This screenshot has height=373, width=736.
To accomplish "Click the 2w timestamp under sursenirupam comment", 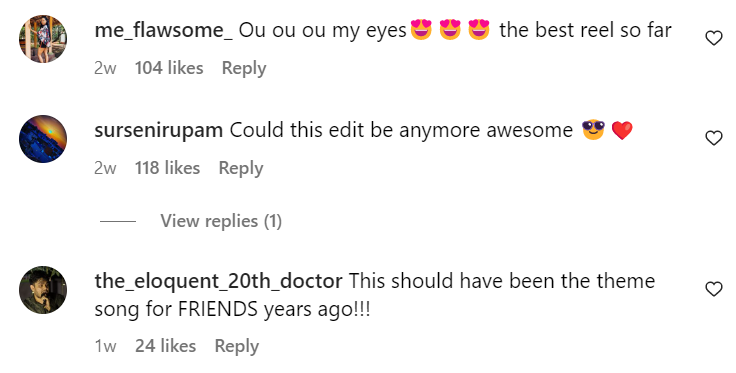I will point(105,168).
